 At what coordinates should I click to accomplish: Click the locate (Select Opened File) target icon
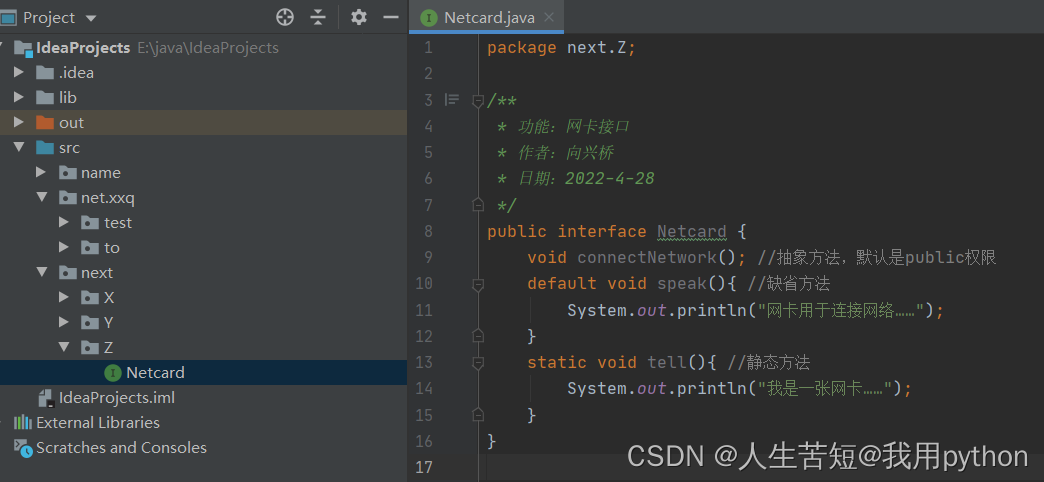click(285, 17)
